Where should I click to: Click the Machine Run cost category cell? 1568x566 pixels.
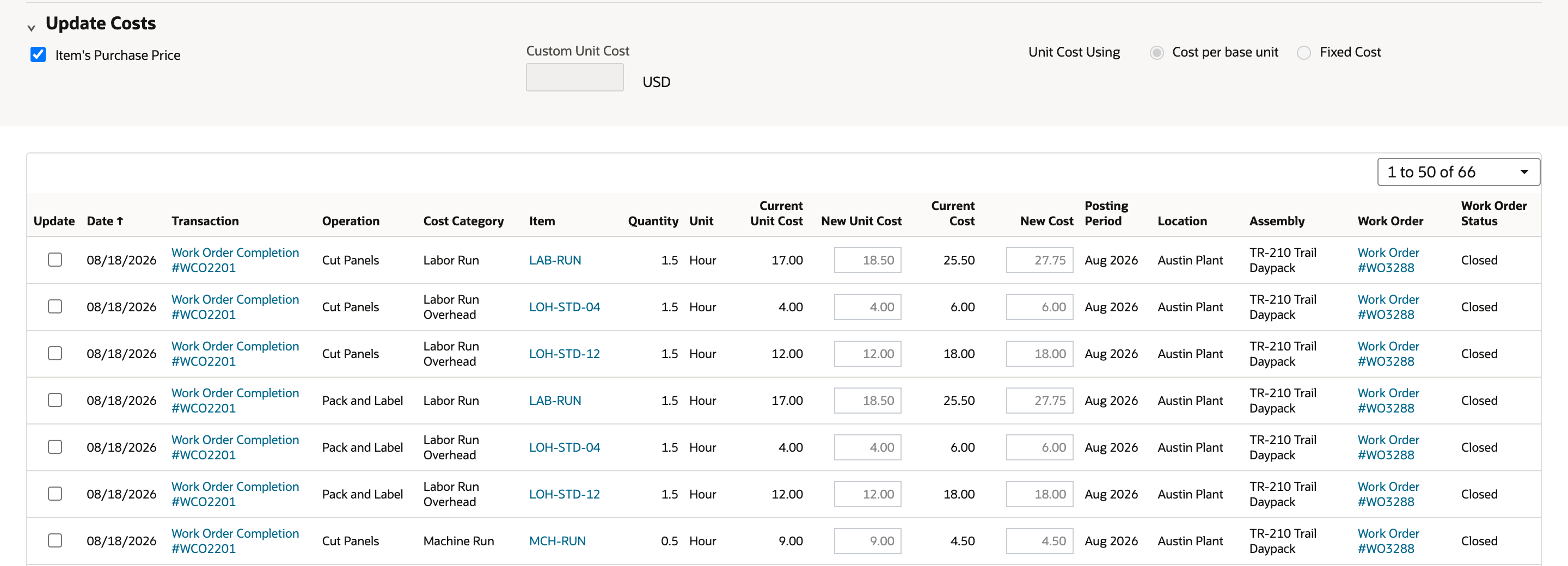coord(458,541)
